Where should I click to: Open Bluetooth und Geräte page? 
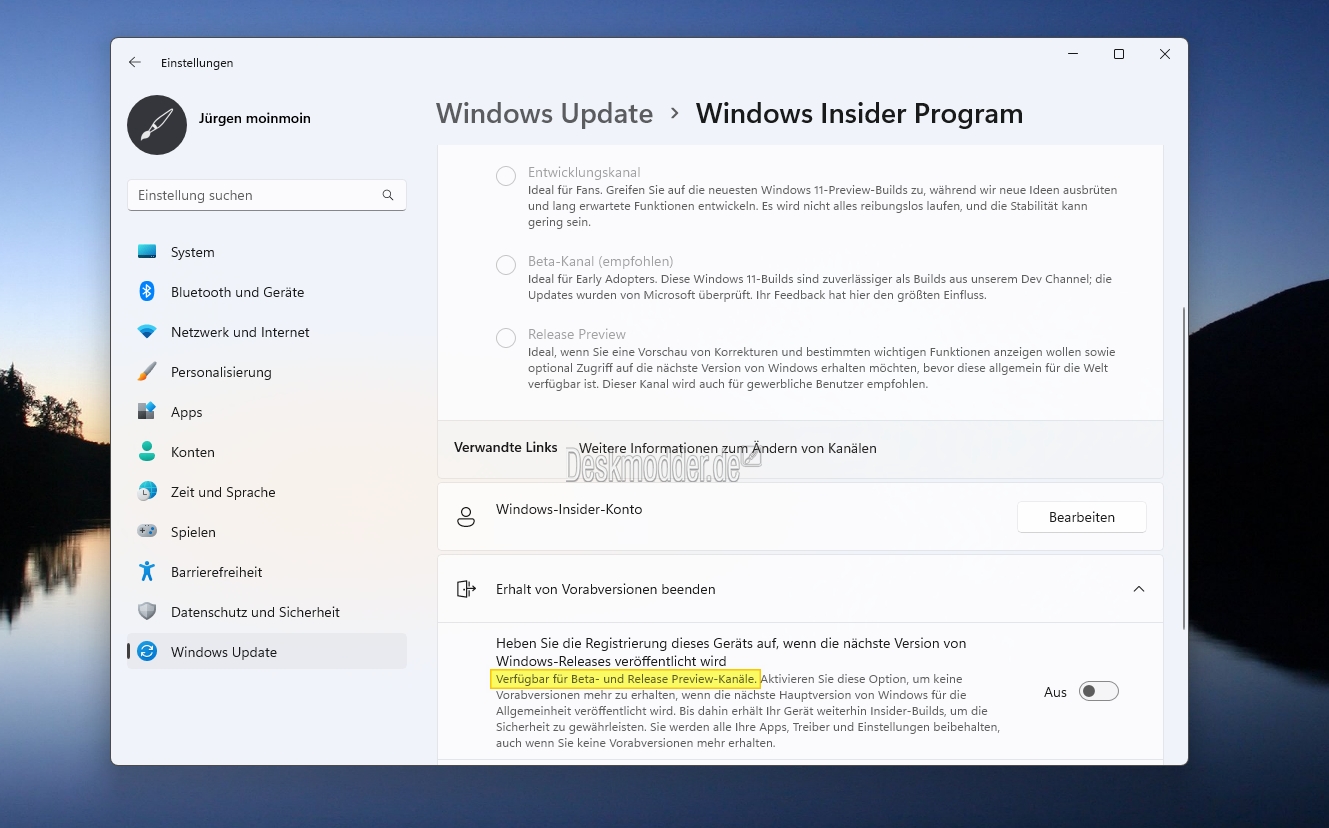tap(267, 292)
